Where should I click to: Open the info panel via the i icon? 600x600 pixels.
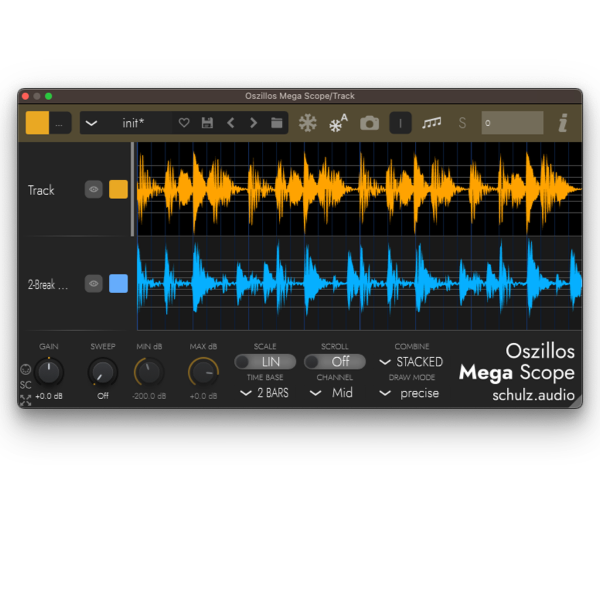[x=563, y=123]
